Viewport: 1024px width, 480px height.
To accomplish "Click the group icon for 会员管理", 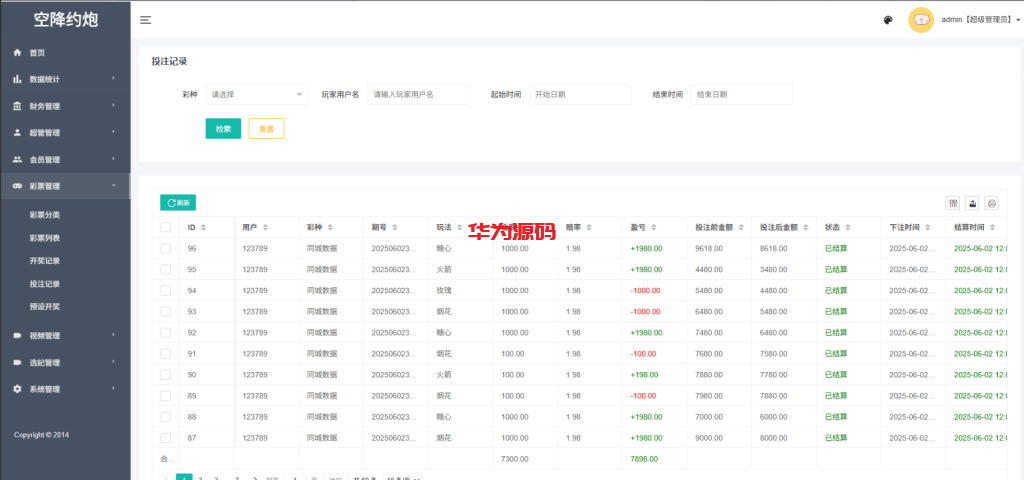I will click(x=18, y=159).
